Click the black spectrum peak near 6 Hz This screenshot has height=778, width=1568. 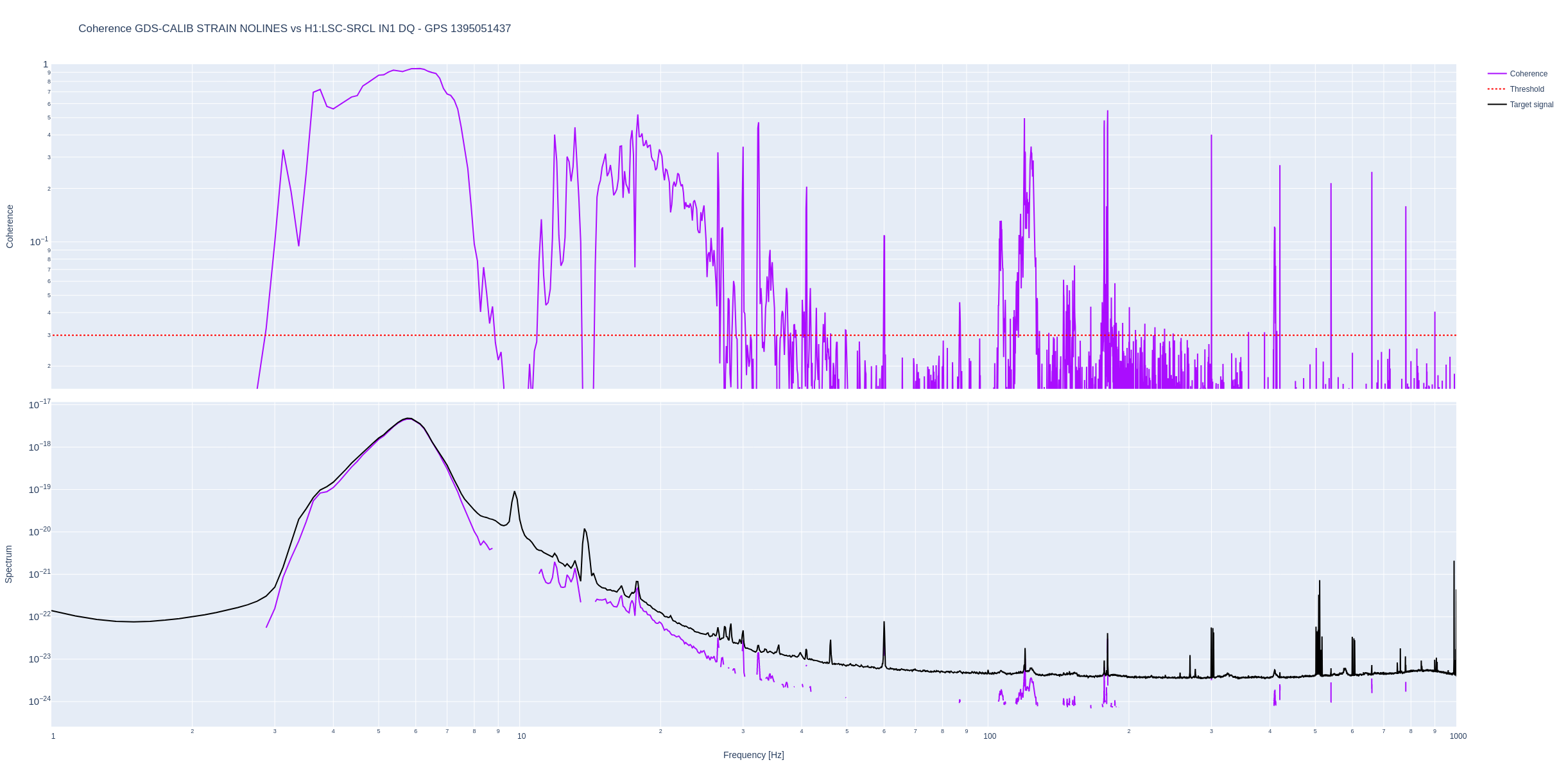coord(409,419)
